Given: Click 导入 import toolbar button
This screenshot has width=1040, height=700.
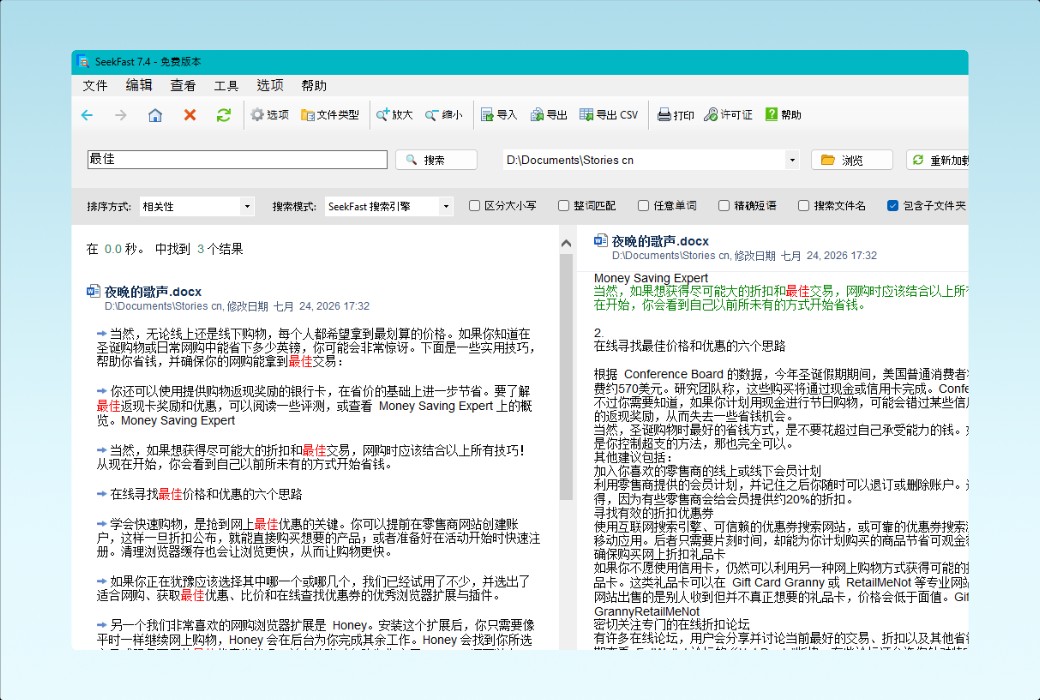Looking at the screenshot, I should [499, 115].
